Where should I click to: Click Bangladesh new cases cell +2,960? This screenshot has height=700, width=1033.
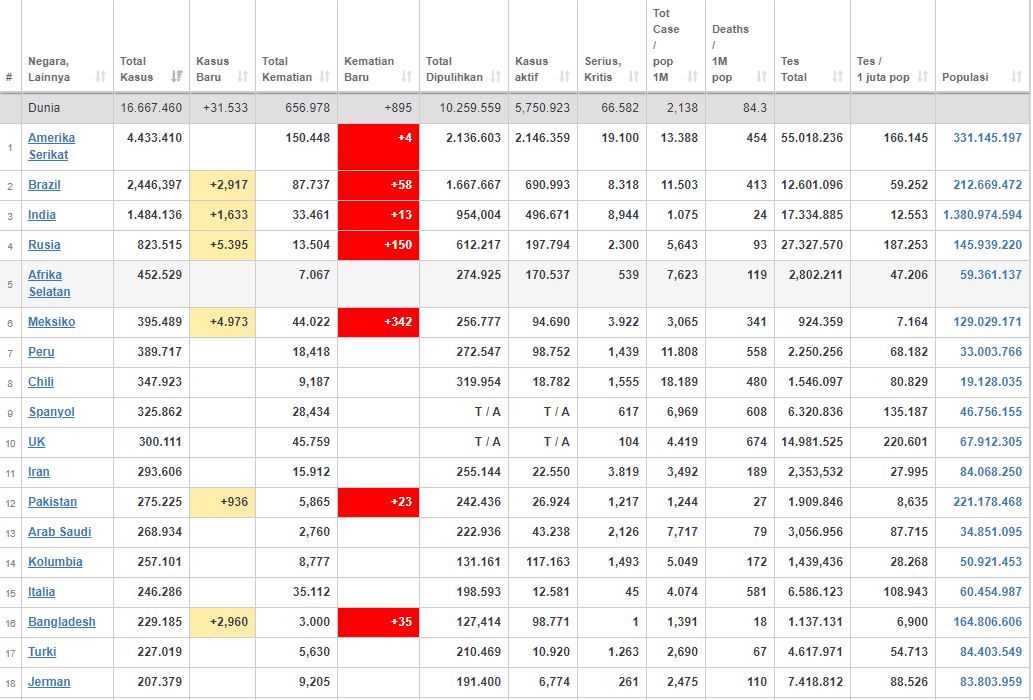(223, 622)
